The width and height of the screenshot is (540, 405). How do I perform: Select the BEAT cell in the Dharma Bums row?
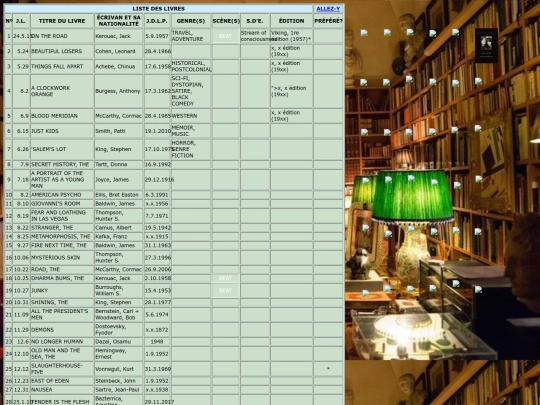[226, 278]
